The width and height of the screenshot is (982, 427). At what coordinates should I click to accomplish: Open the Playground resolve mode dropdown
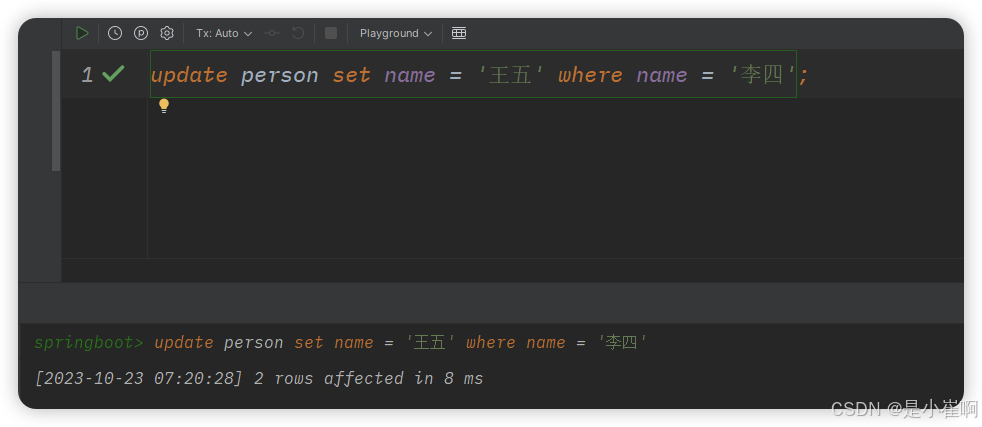(396, 33)
